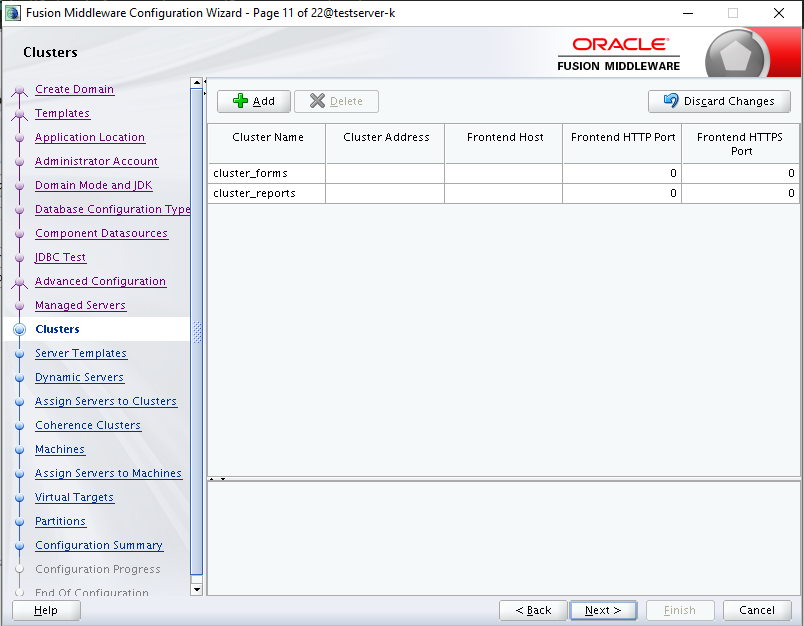Click the green plus Add icon
The height and width of the screenshot is (626, 804).
pos(240,101)
